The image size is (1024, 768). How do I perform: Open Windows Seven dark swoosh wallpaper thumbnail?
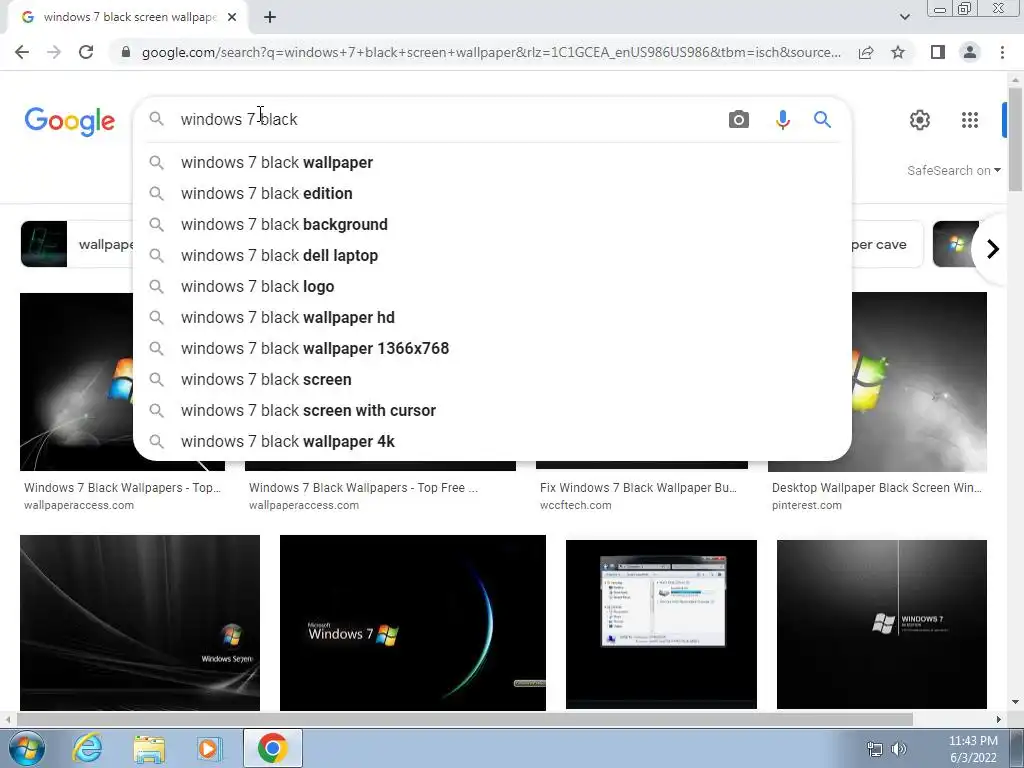point(140,623)
